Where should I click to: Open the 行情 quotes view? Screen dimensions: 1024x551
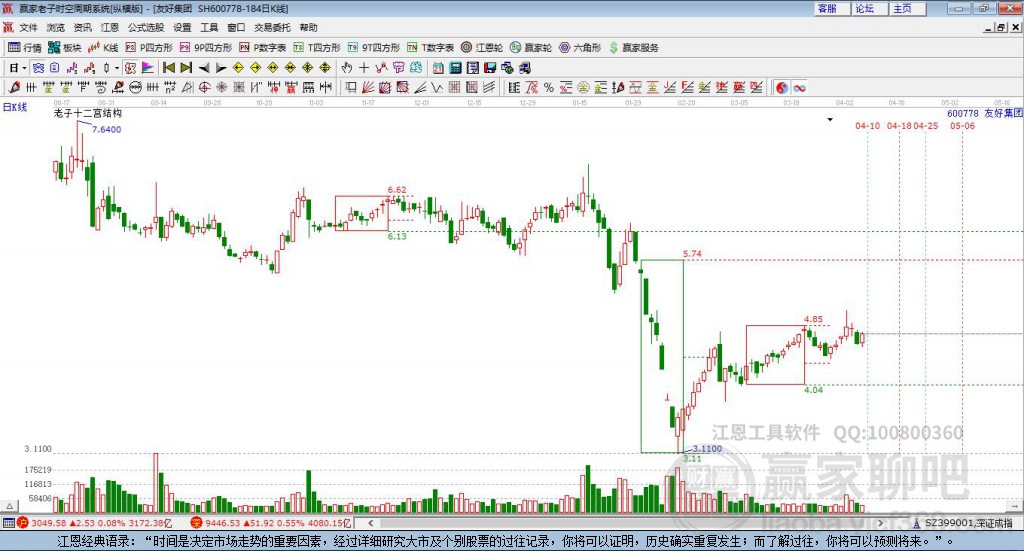click(24, 48)
